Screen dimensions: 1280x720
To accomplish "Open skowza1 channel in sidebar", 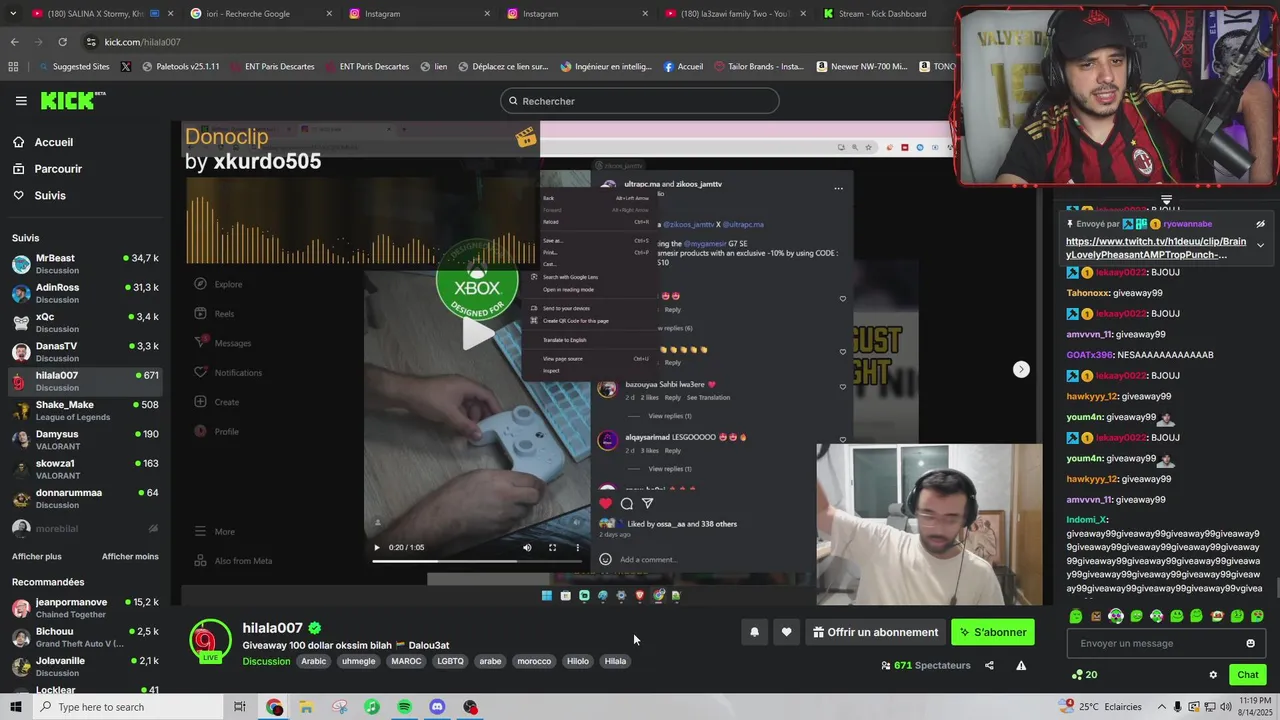I will (85, 469).
